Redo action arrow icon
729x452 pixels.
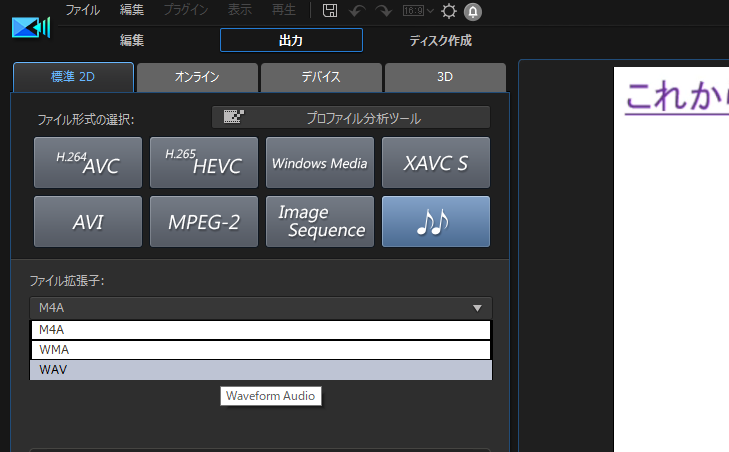pyautogui.click(x=383, y=11)
